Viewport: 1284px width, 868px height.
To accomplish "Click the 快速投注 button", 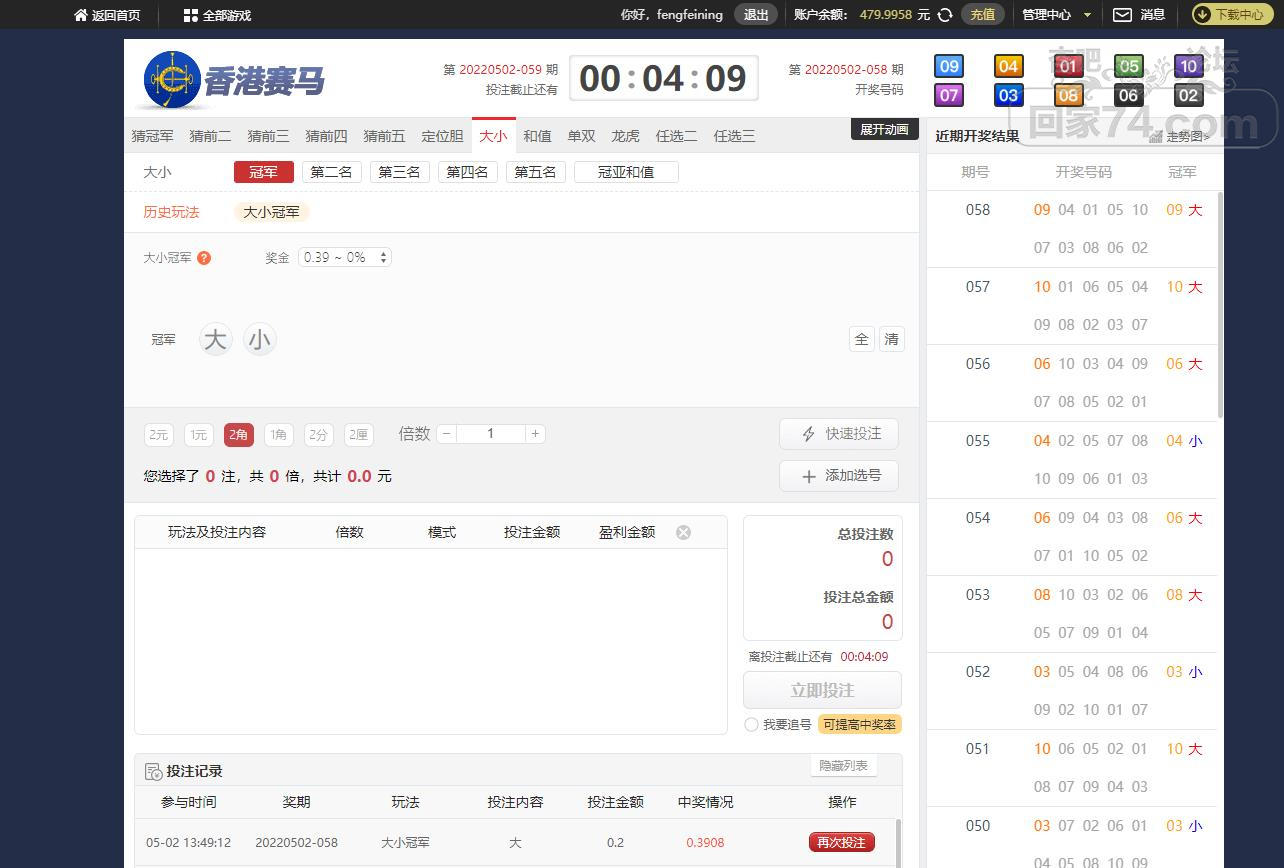I will pyautogui.click(x=838, y=433).
